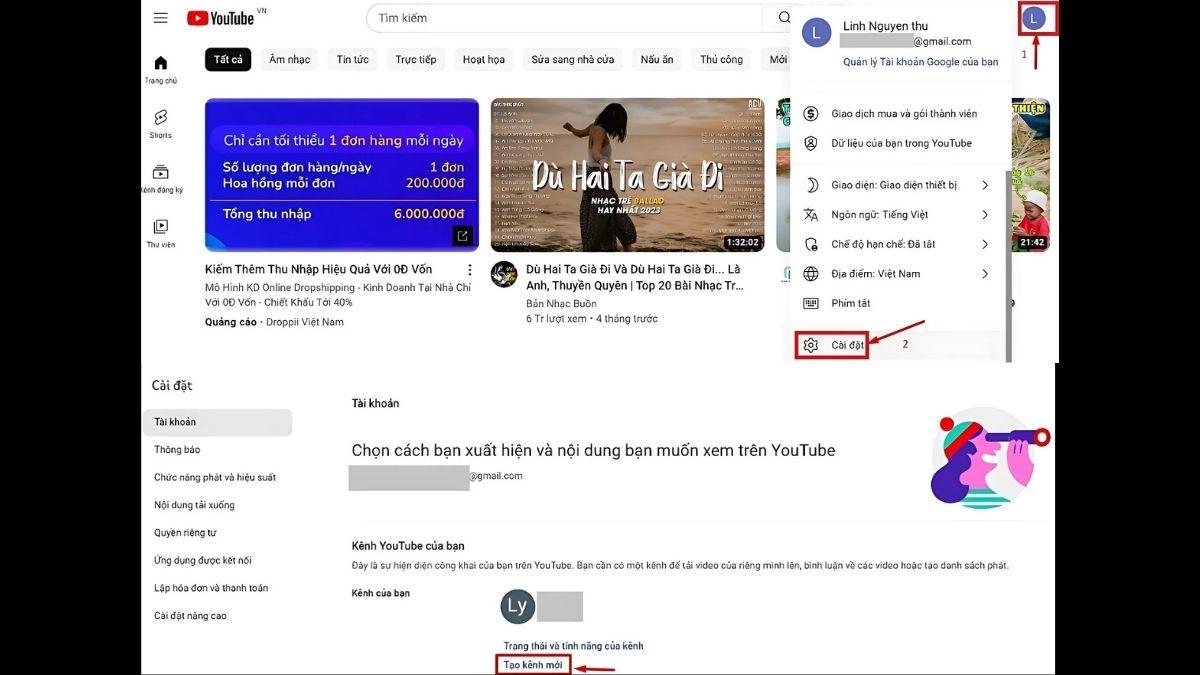Screen dimensions: 1200x675
Task: Click the L avatar in account menu
Action: point(817,33)
